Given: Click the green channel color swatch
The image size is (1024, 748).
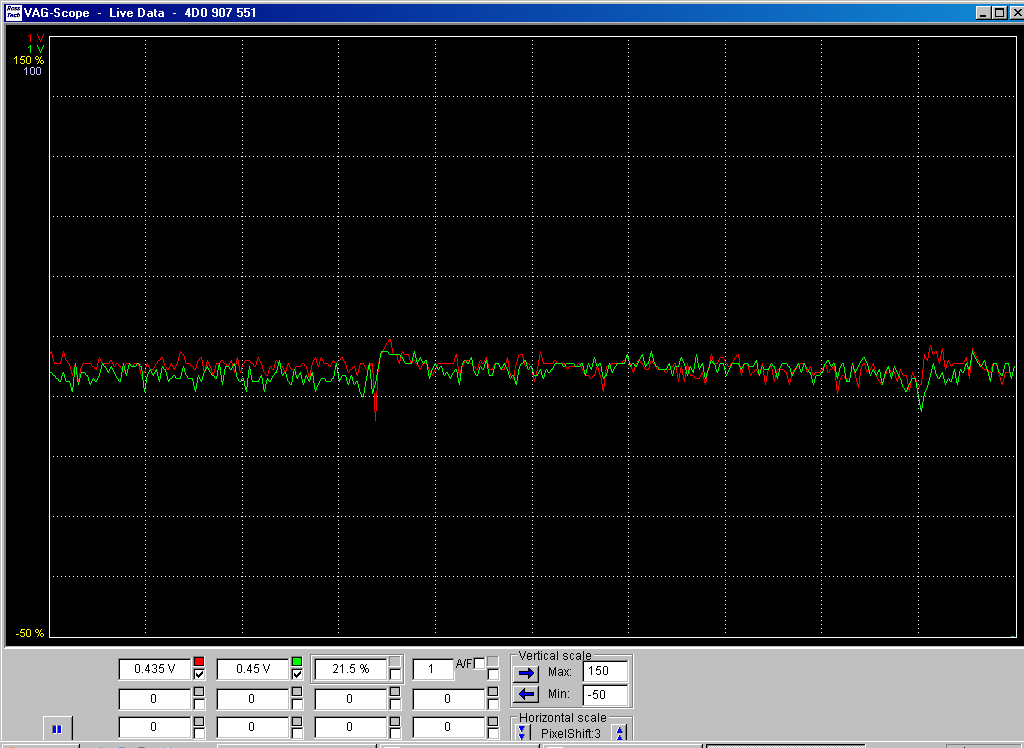Looking at the screenshot, I should (x=297, y=662).
